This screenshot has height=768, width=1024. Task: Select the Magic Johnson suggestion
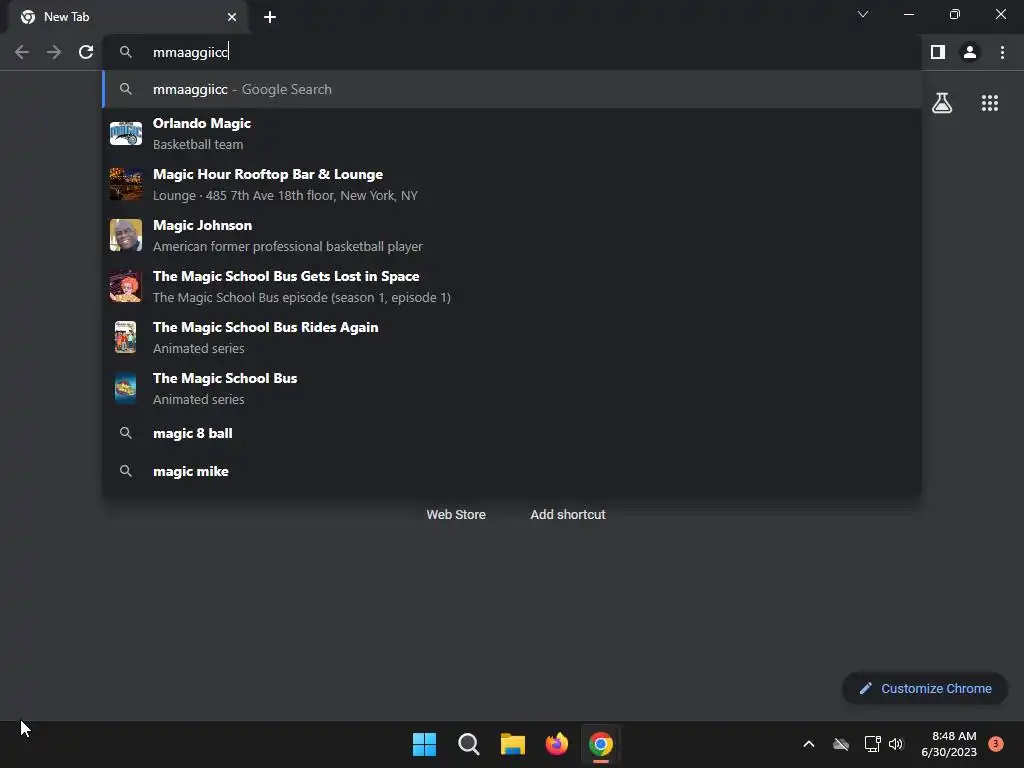[512, 236]
